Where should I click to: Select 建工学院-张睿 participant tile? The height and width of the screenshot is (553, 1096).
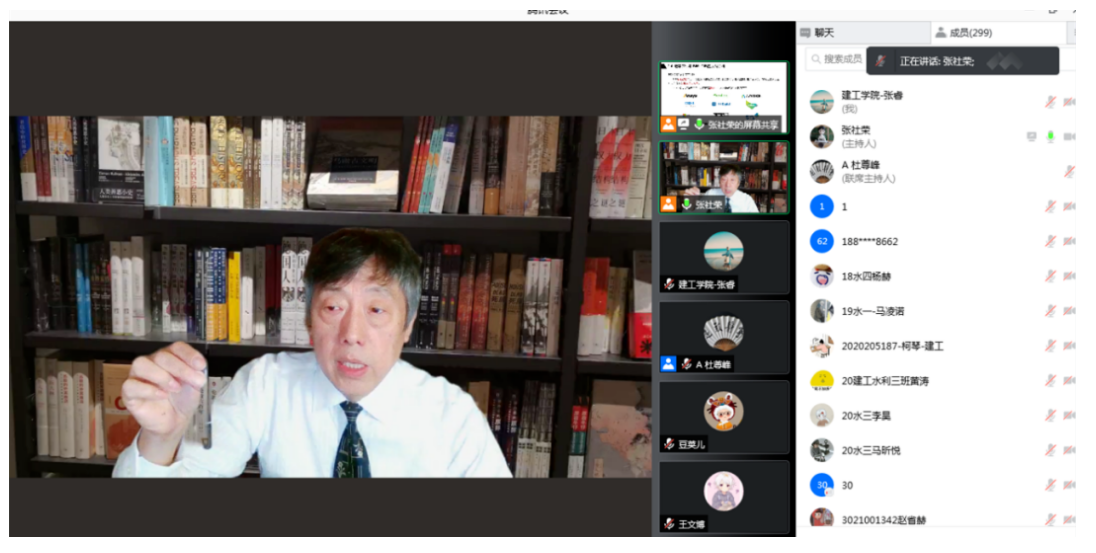[723, 257]
